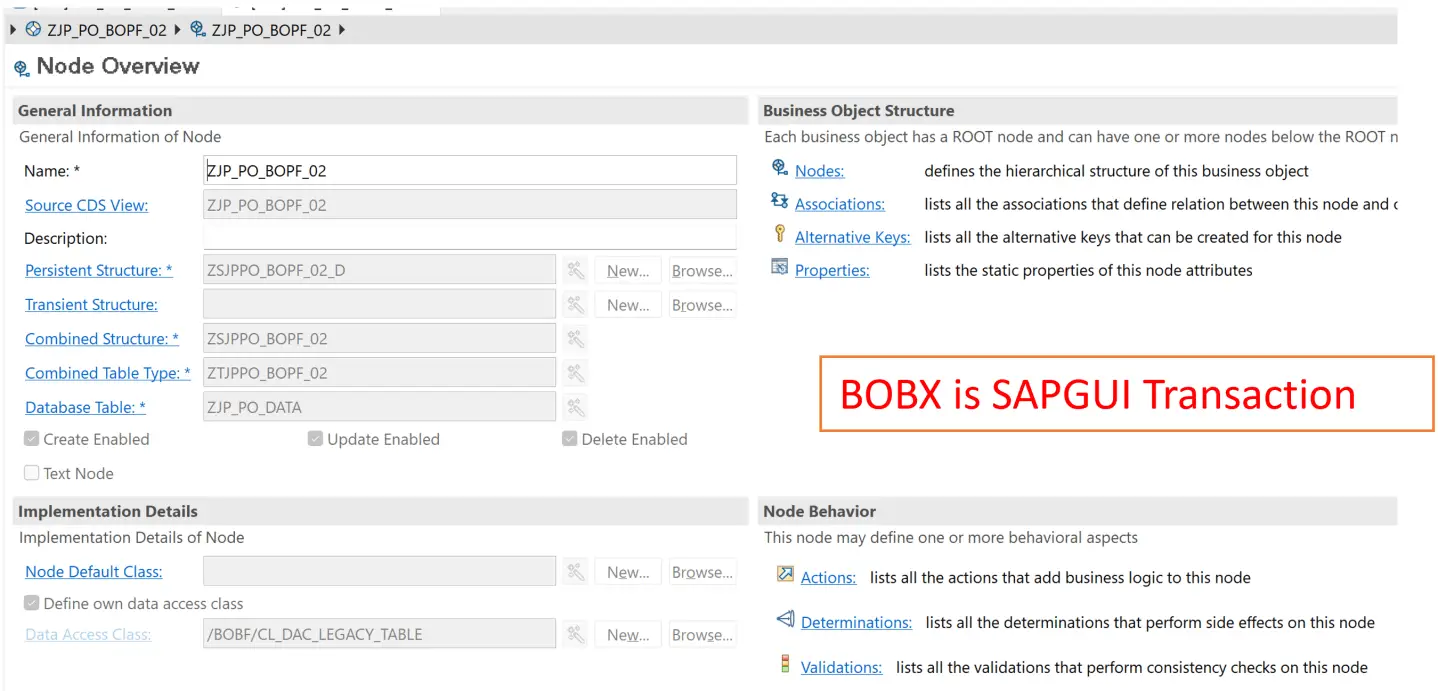
Task: Expand the chevron between the two breadcrumb entries
Action: click(178, 29)
